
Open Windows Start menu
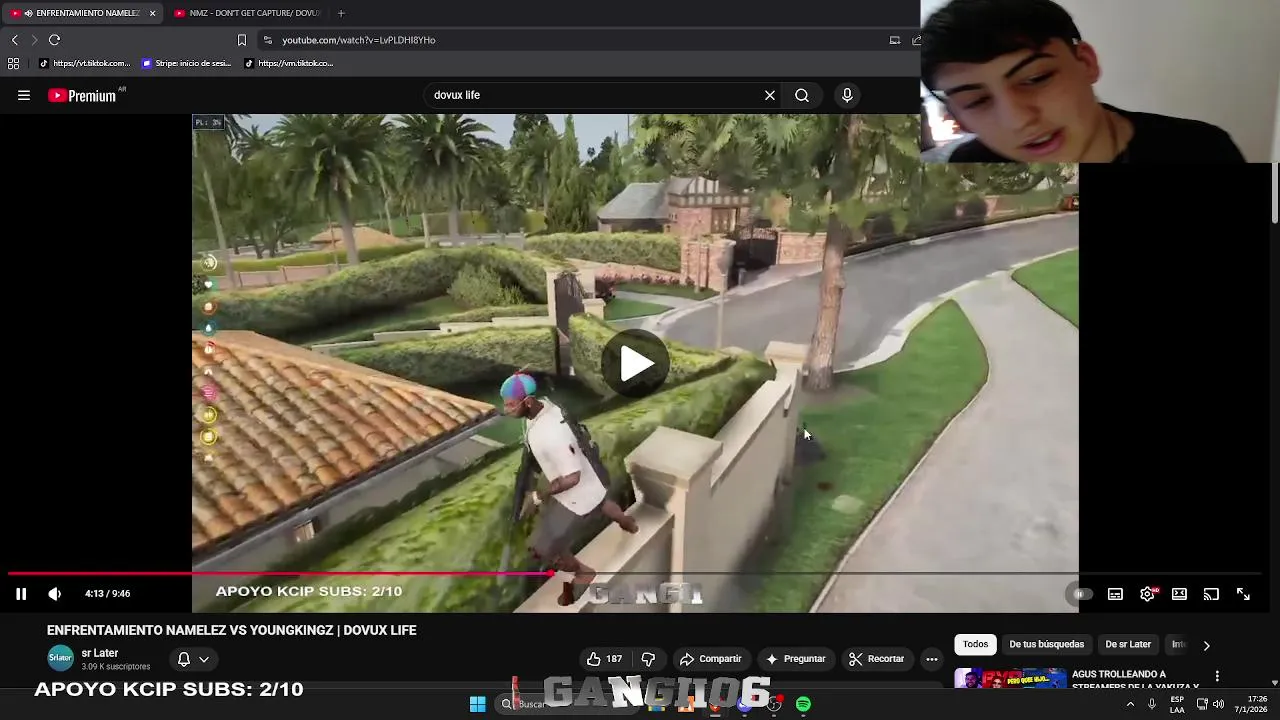[x=478, y=704]
